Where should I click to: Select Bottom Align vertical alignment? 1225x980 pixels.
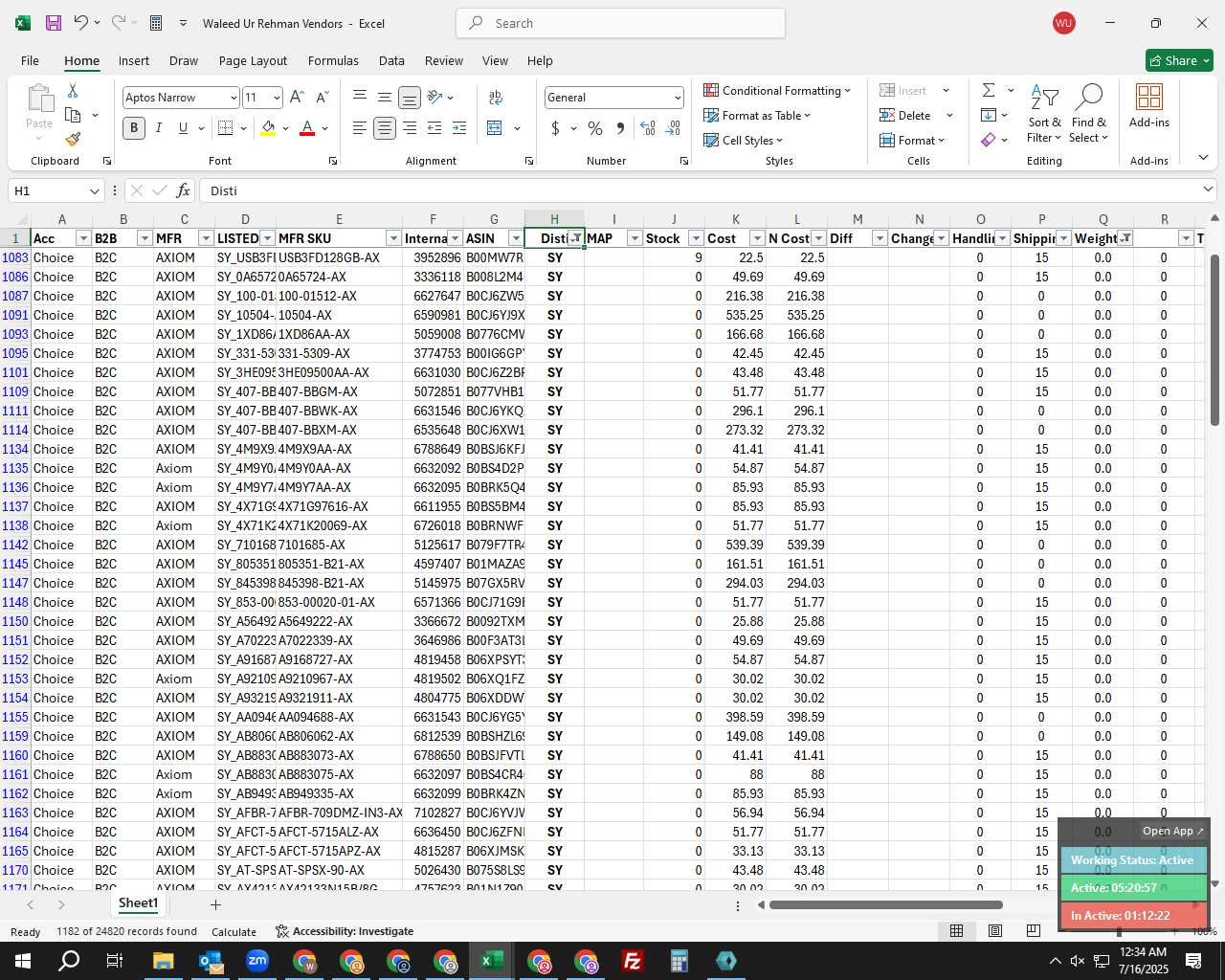tap(410, 98)
